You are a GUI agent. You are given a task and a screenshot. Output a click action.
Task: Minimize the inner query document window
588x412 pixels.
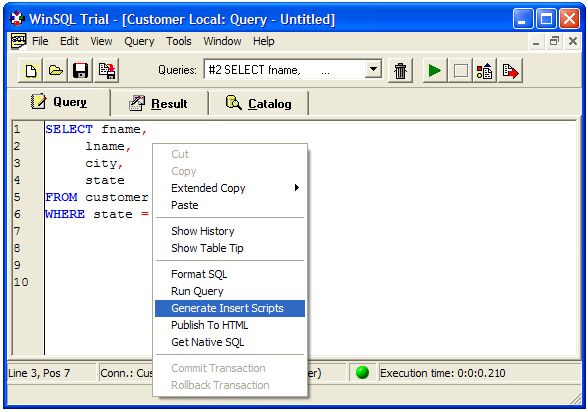pyautogui.click(x=536, y=41)
